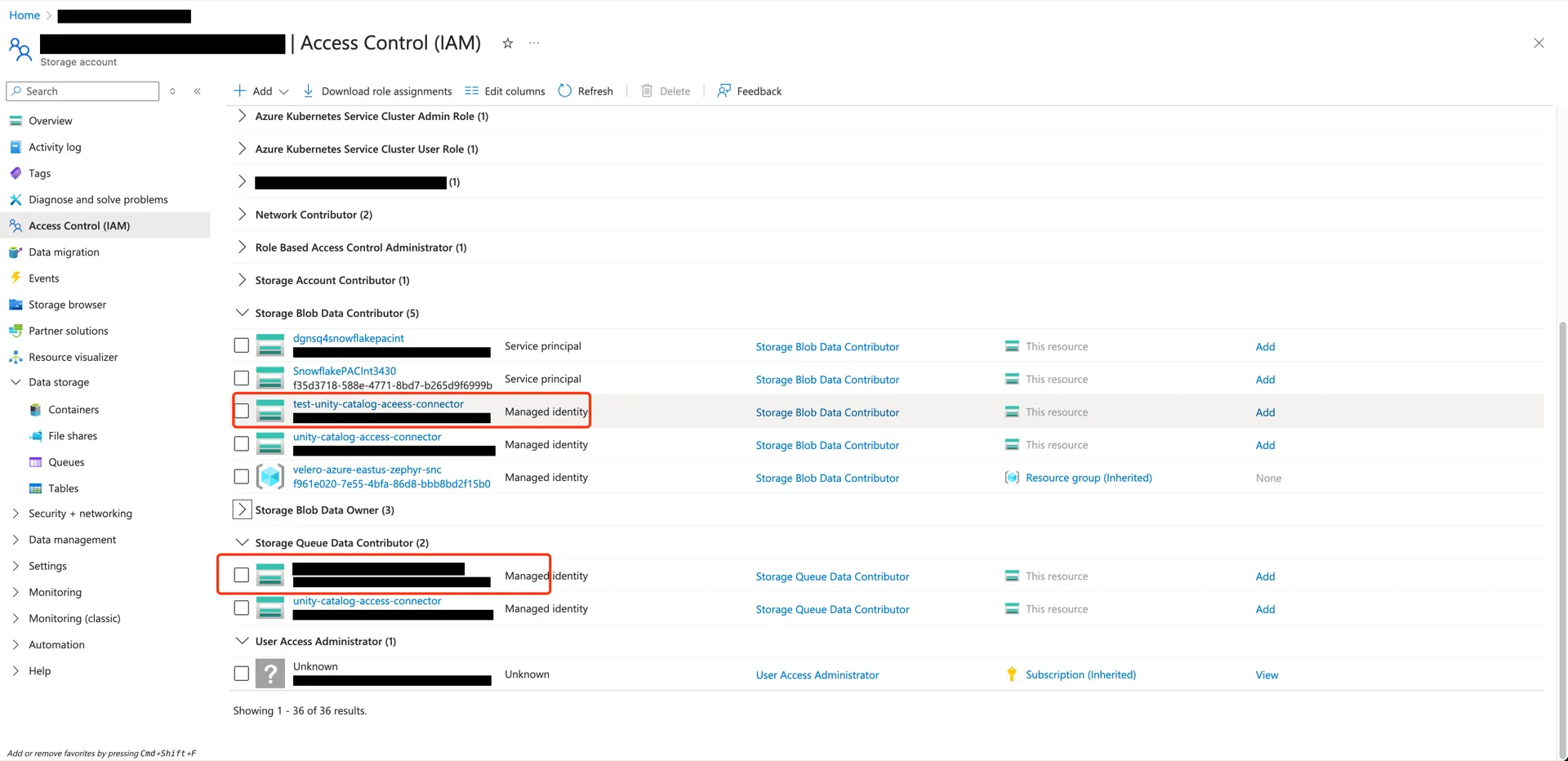1568x761 pixels.
Task: Click the Data migration sidebar icon
Action: pyautogui.click(x=16, y=252)
